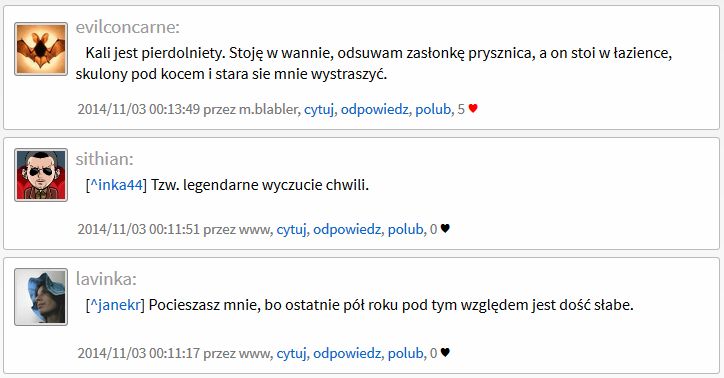Quote lavinka's post with cytuj
Image resolution: width=724 pixels, height=378 pixels.
(x=291, y=354)
